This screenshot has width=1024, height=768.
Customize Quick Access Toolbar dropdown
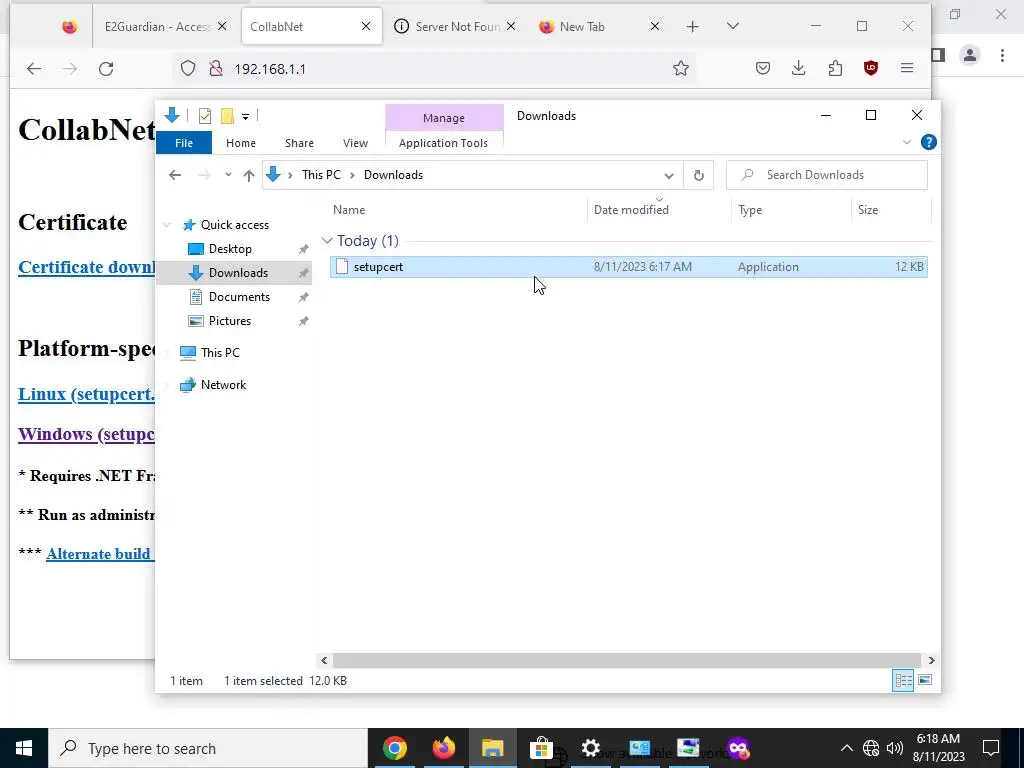tap(246, 117)
